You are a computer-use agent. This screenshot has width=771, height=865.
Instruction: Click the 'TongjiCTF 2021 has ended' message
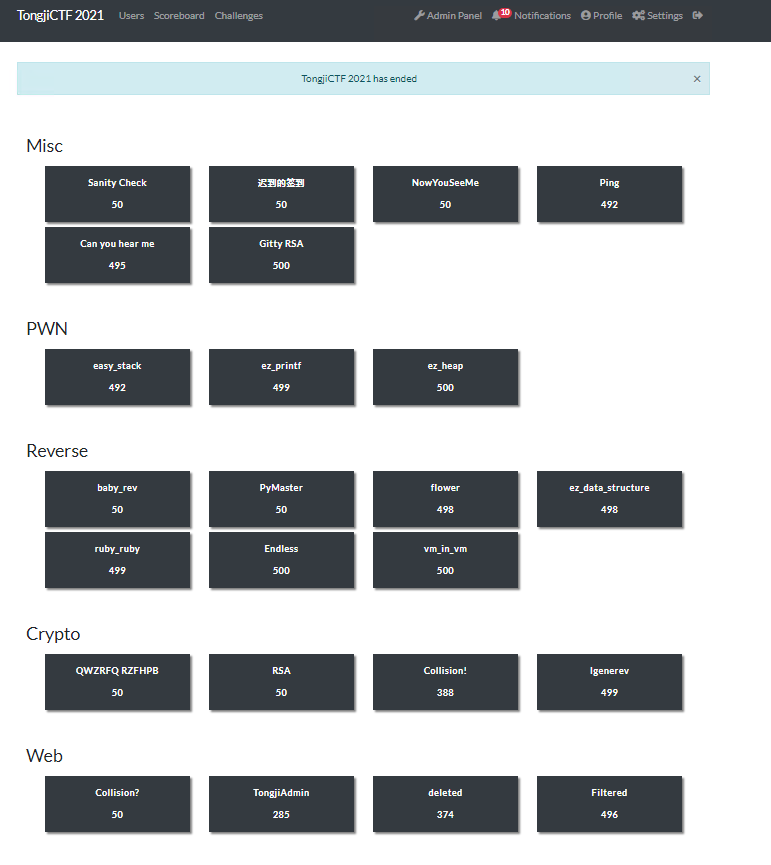tap(359, 79)
